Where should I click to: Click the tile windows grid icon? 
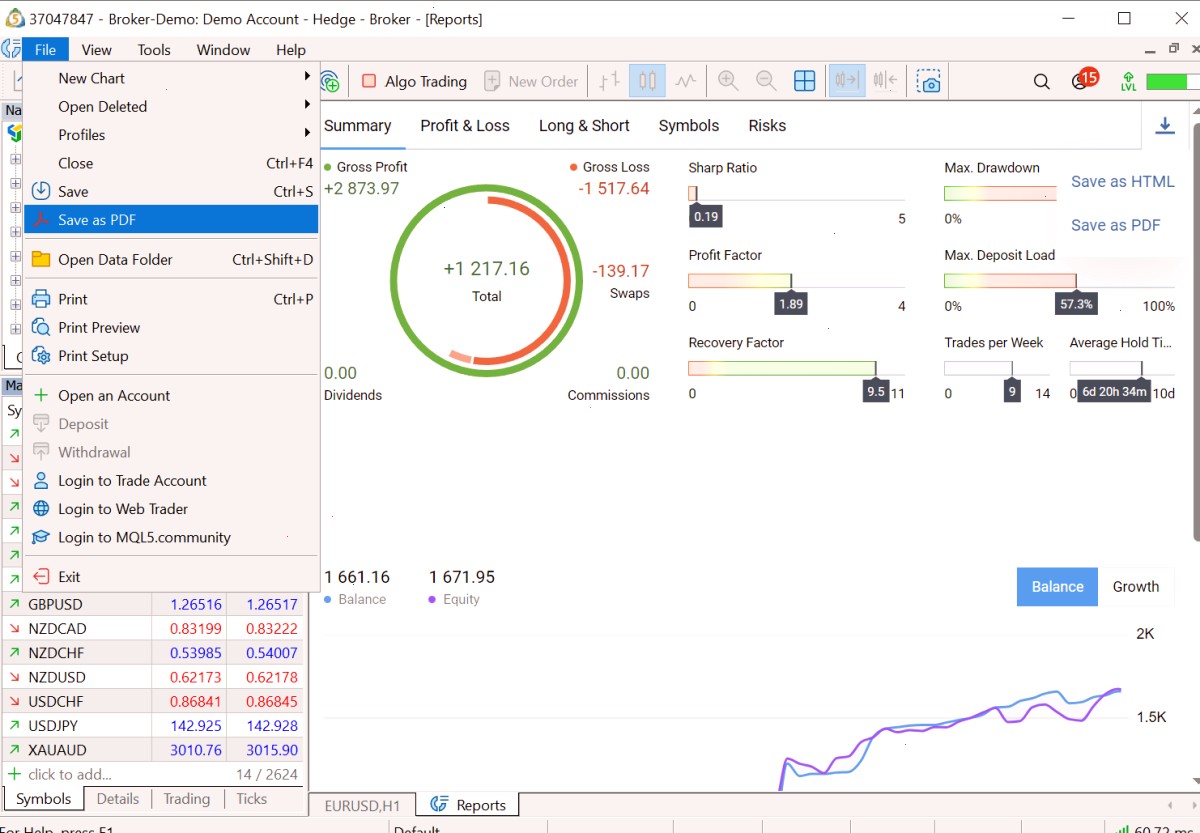click(x=804, y=81)
